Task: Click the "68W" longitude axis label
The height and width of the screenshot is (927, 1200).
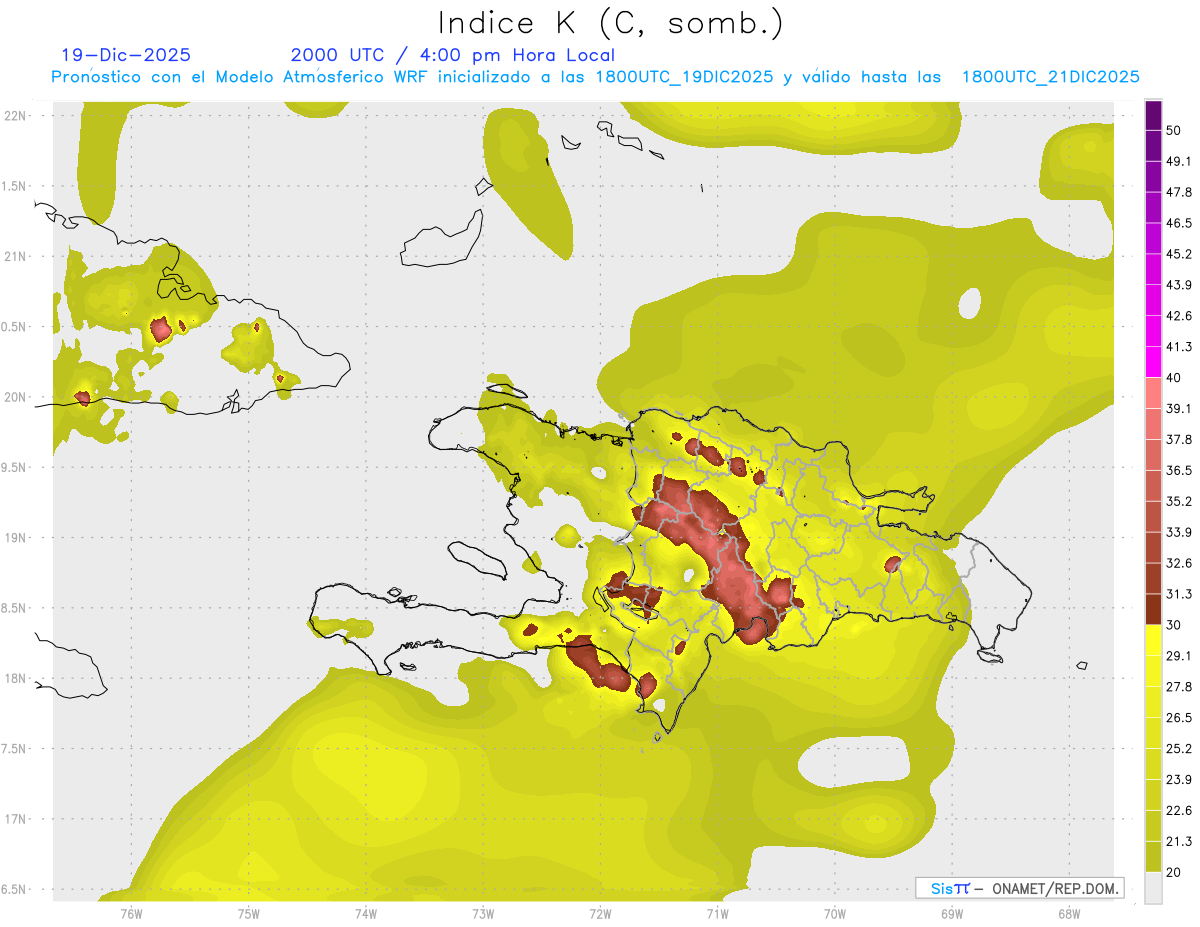Action: click(1069, 913)
